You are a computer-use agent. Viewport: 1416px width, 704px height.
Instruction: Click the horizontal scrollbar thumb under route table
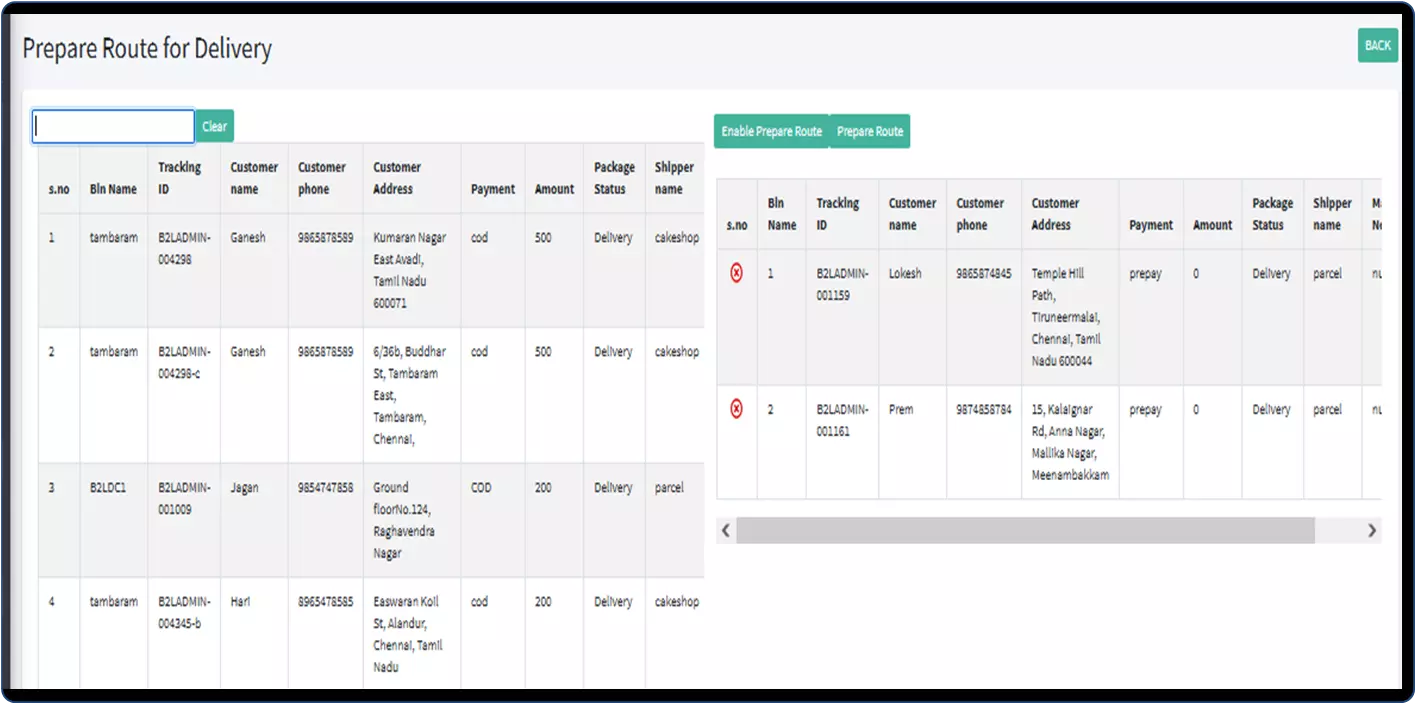(1025, 531)
